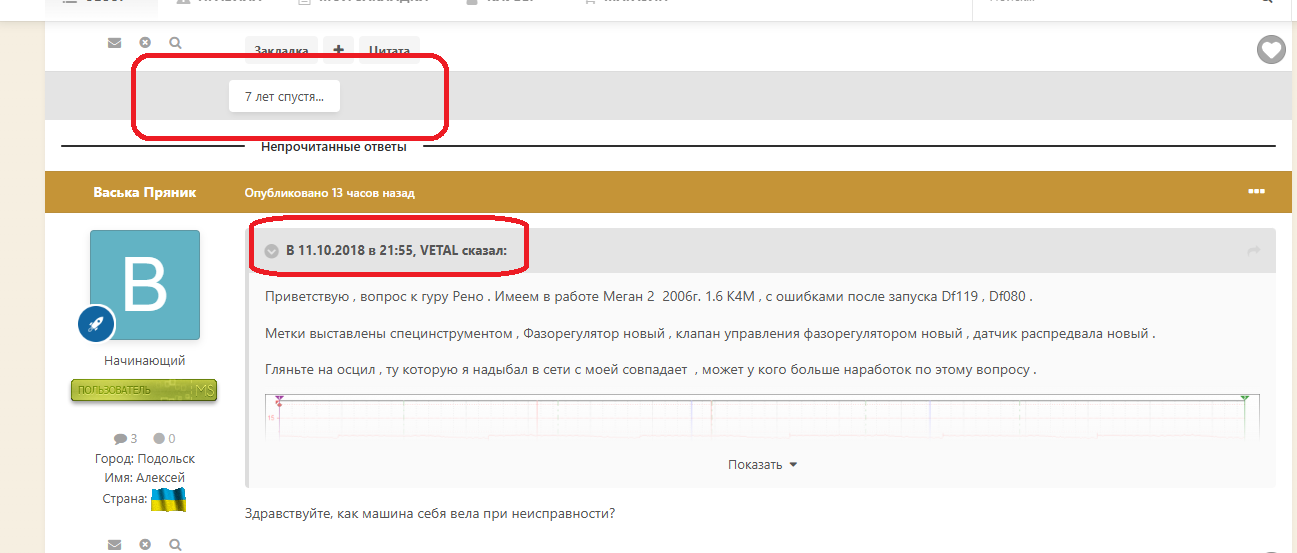The image size is (1297, 553).
Task: Click the magnifier icon below the user profile
Action: click(x=175, y=545)
